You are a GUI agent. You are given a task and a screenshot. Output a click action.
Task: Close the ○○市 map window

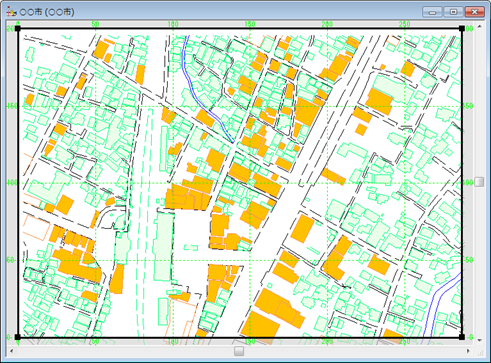pyautogui.click(x=475, y=12)
